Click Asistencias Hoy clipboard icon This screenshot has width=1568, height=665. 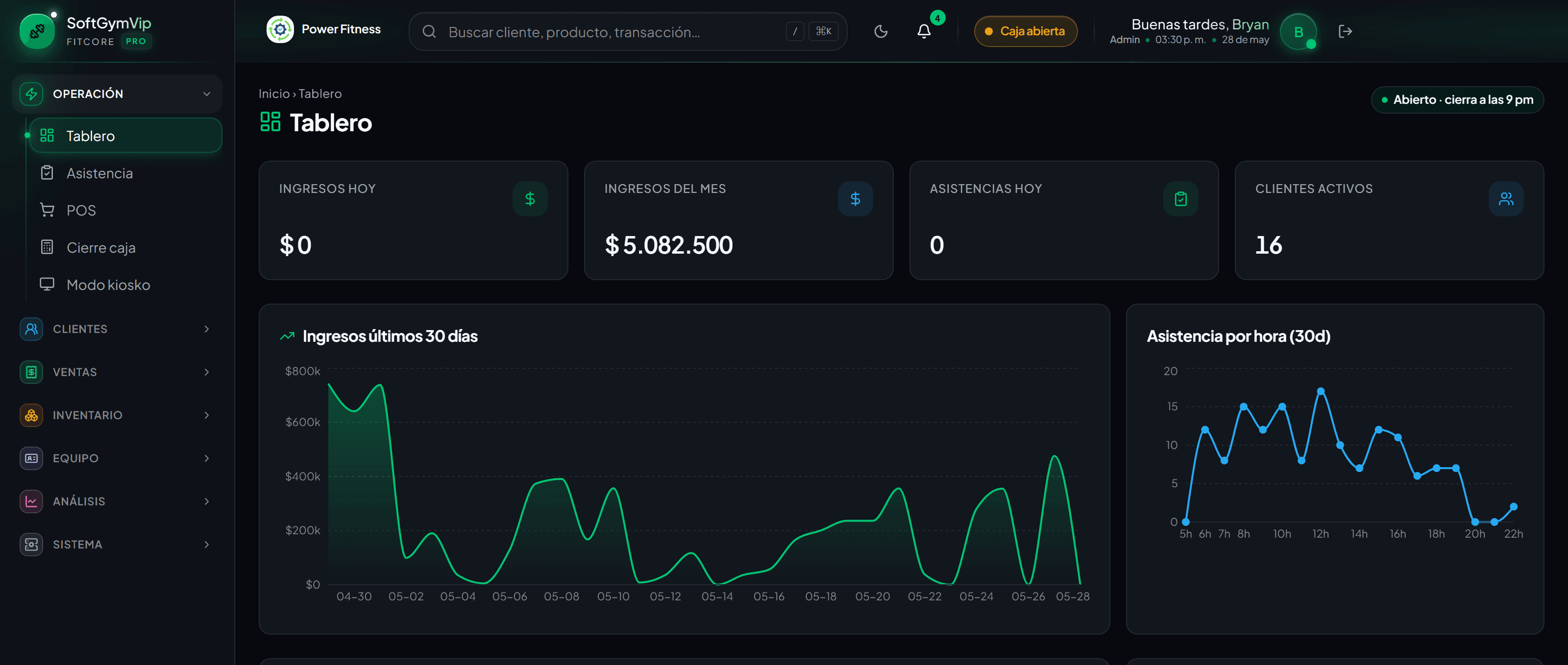1180,198
